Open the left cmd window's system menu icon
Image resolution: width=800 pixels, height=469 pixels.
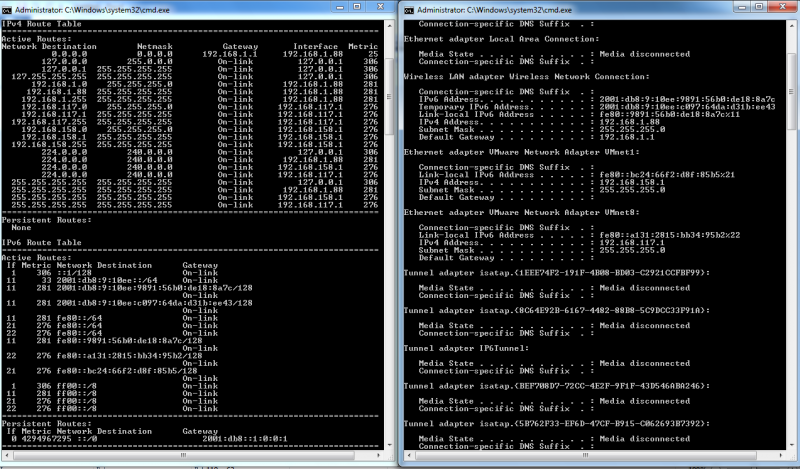pyautogui.click(x=7, y=10)
